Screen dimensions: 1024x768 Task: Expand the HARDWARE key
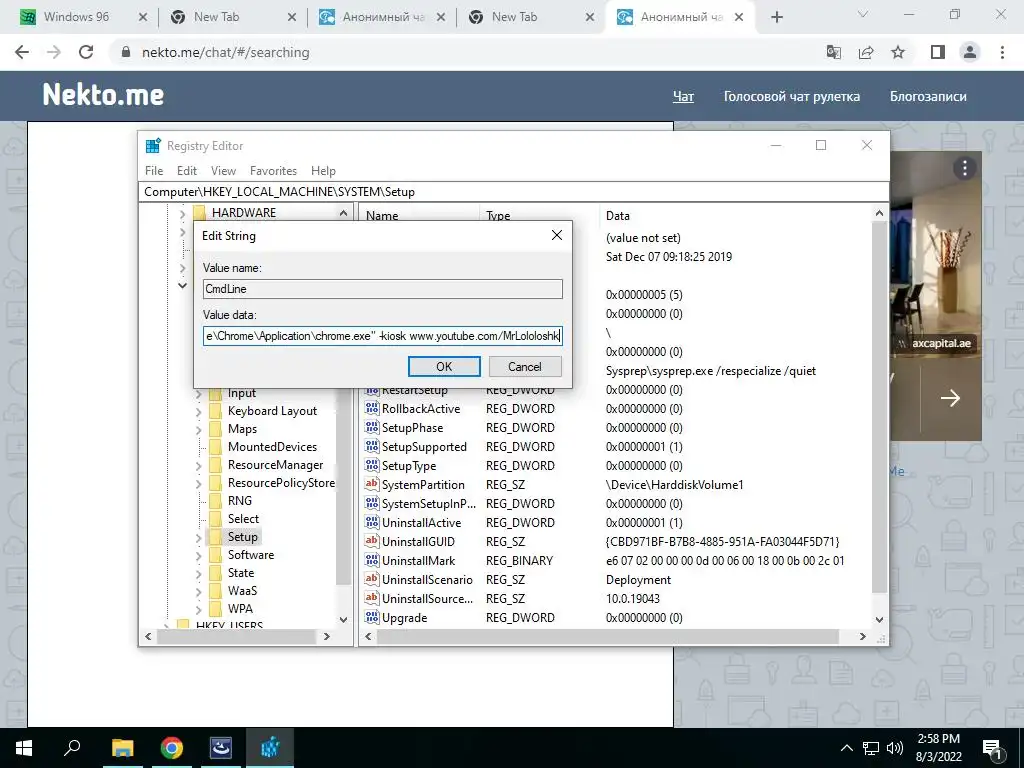point(182,213)
